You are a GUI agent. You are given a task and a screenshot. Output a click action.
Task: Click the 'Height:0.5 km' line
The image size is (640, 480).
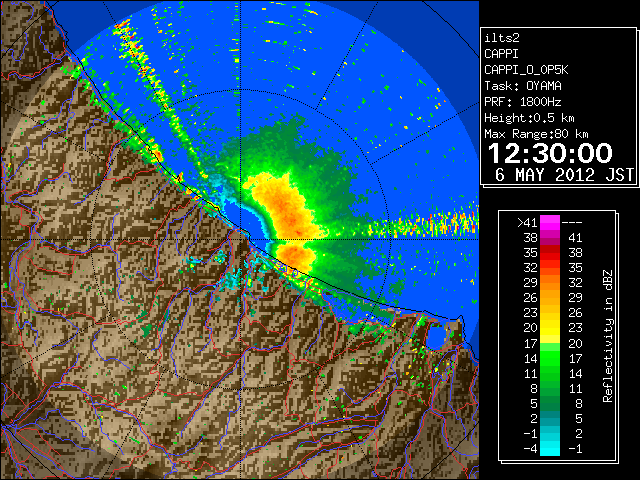pyautogui.click(x=529, y=118)
